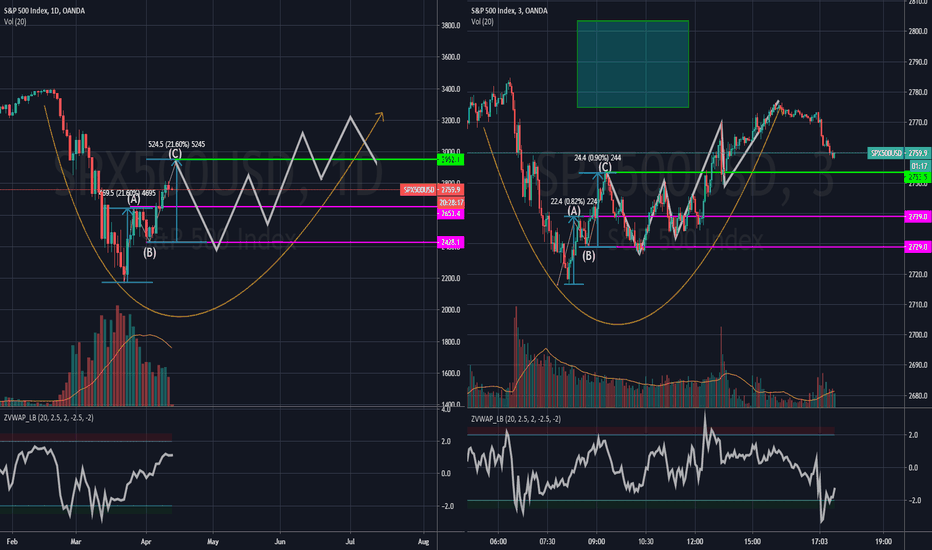Click the Feb date on the time axis
The width and height of the screenshot is (932, 550).
12,542
